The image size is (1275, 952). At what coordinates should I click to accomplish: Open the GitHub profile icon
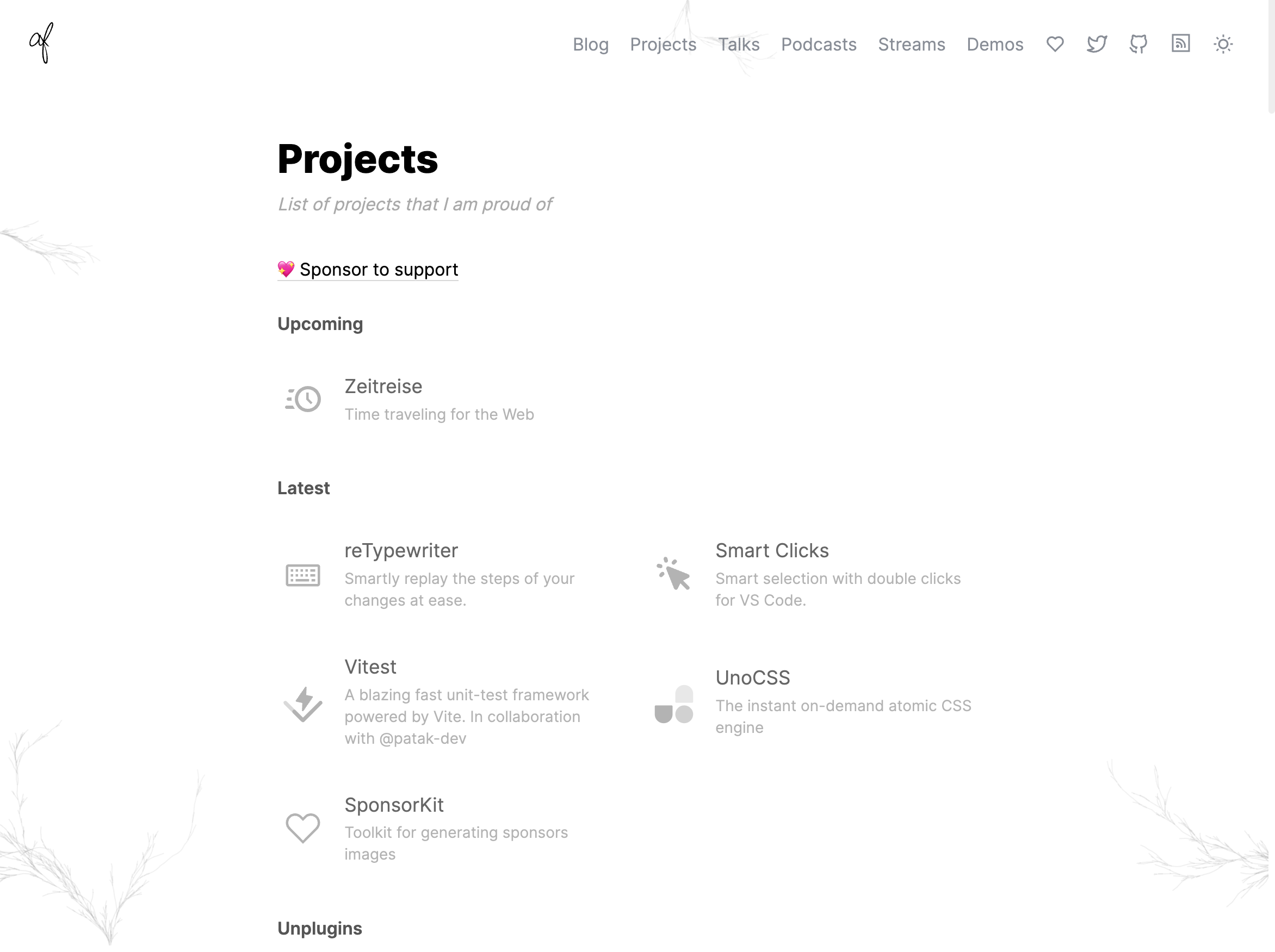(x=1138, y=45)
